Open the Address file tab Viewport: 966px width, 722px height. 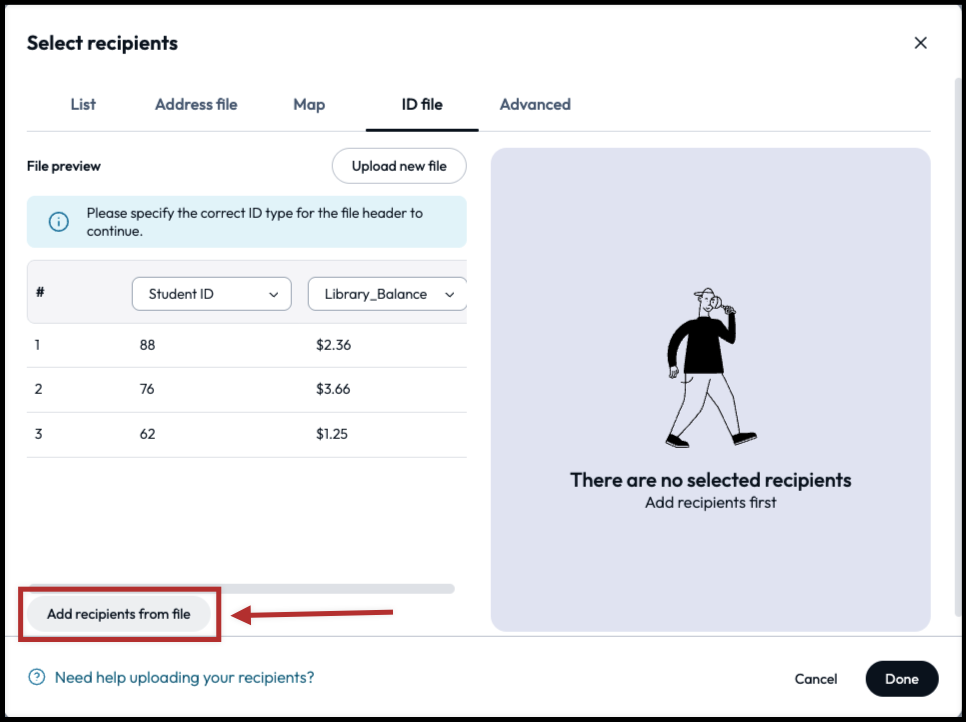(196, 104)
